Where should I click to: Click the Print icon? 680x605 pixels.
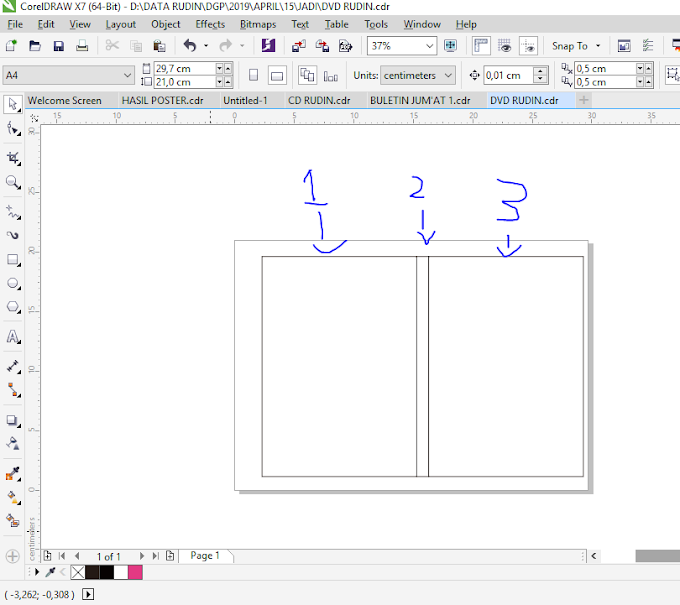pos(82,46)
